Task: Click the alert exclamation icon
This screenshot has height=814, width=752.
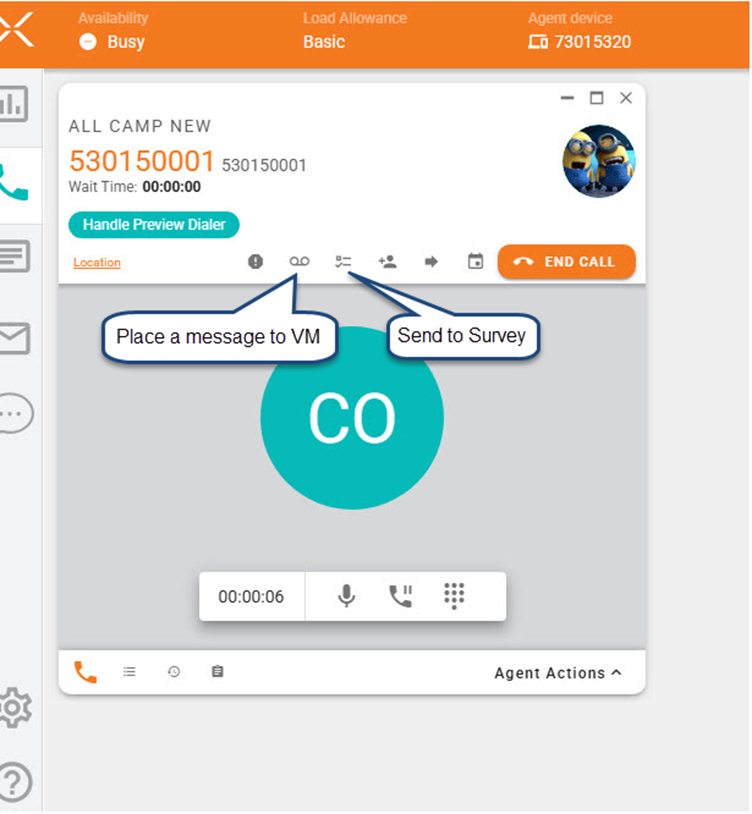Action: click(x=255, y=262)
